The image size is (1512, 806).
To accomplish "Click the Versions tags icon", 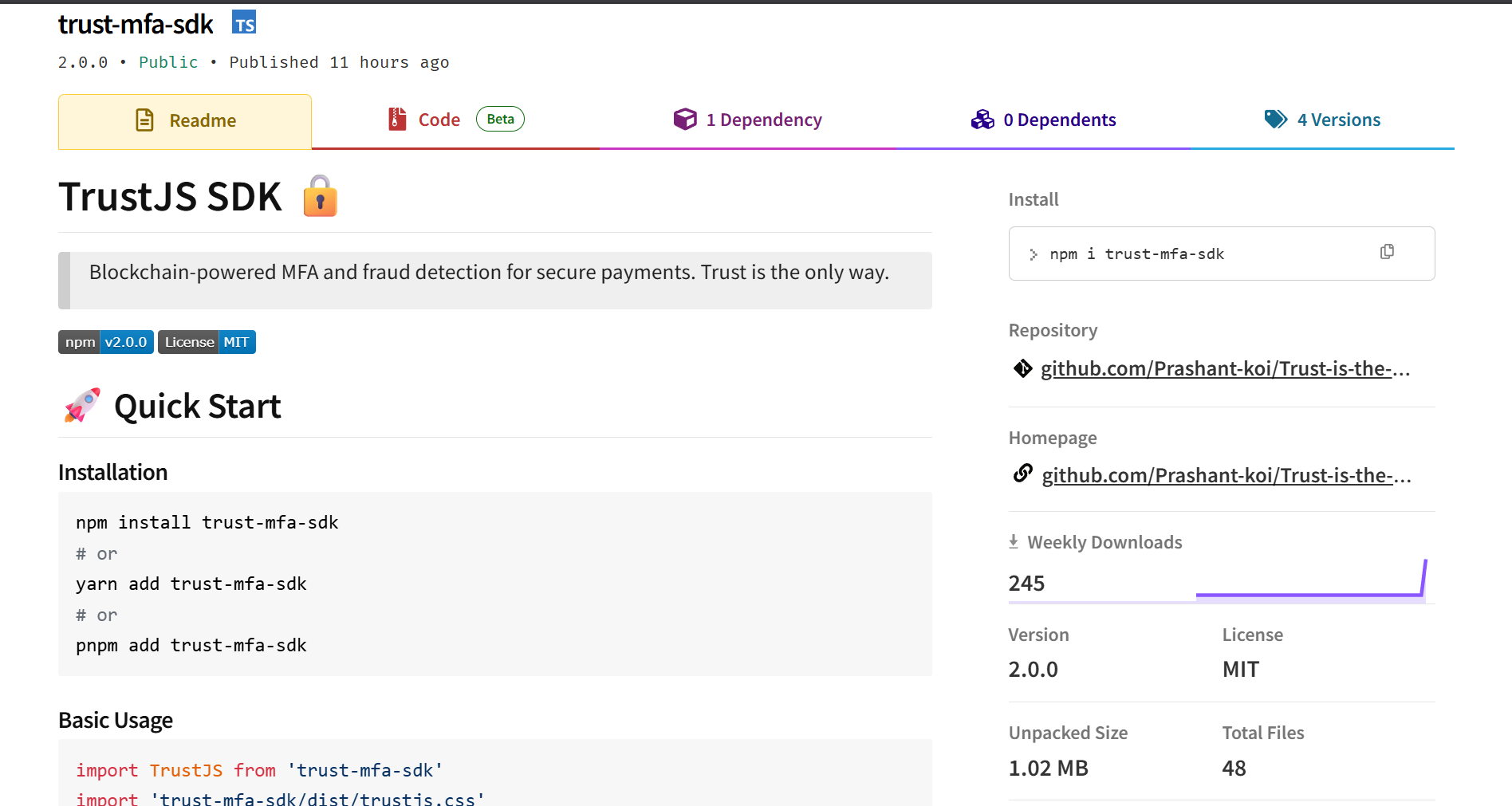I will (1276, 119).
